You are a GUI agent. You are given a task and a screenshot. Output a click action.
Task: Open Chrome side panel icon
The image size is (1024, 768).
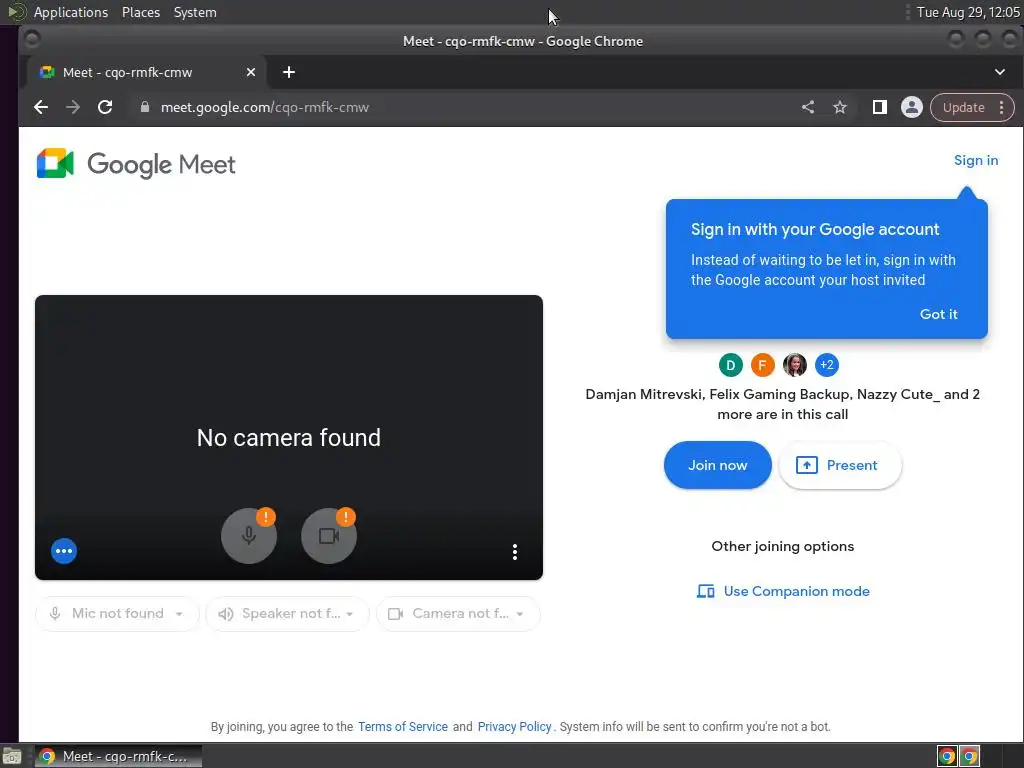tap(880, 107)
